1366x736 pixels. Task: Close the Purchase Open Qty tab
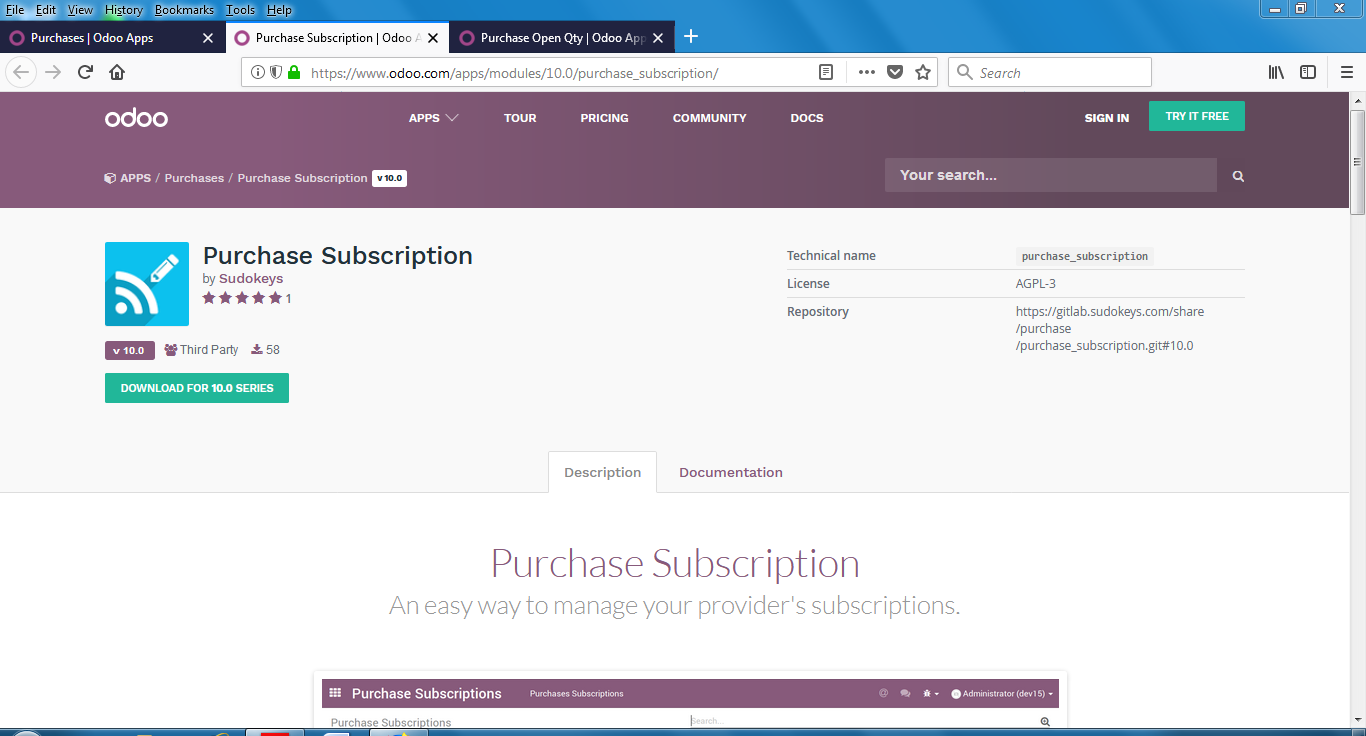coord(658,38)
